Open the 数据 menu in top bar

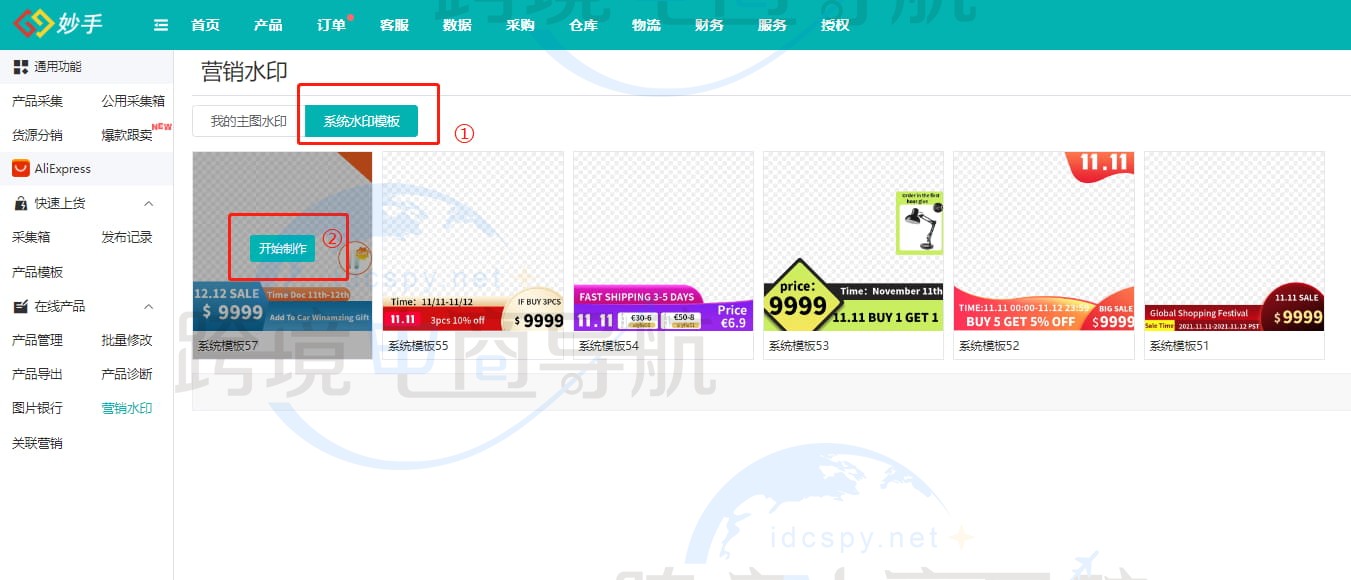(457, 25)
